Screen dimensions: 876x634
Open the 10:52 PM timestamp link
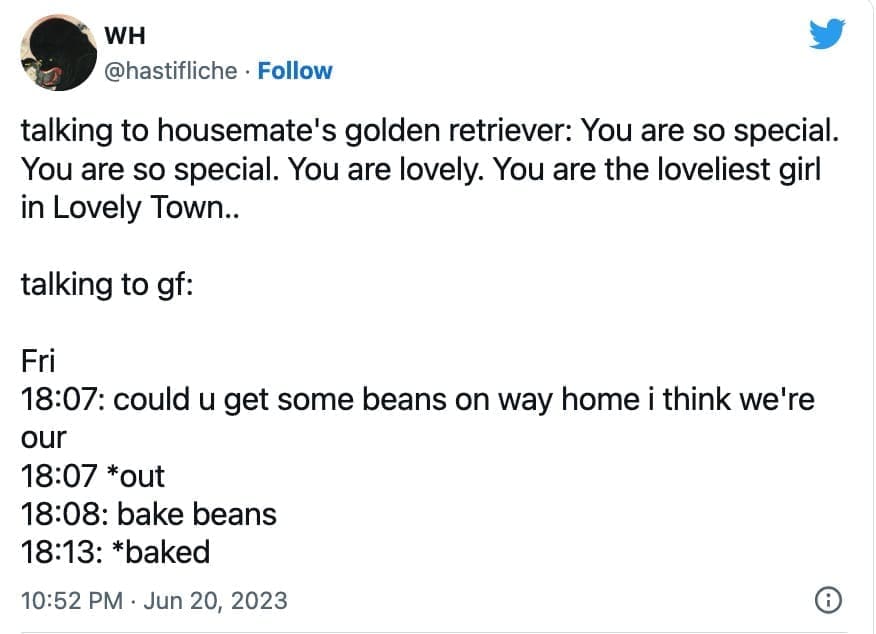click(72, 601)
